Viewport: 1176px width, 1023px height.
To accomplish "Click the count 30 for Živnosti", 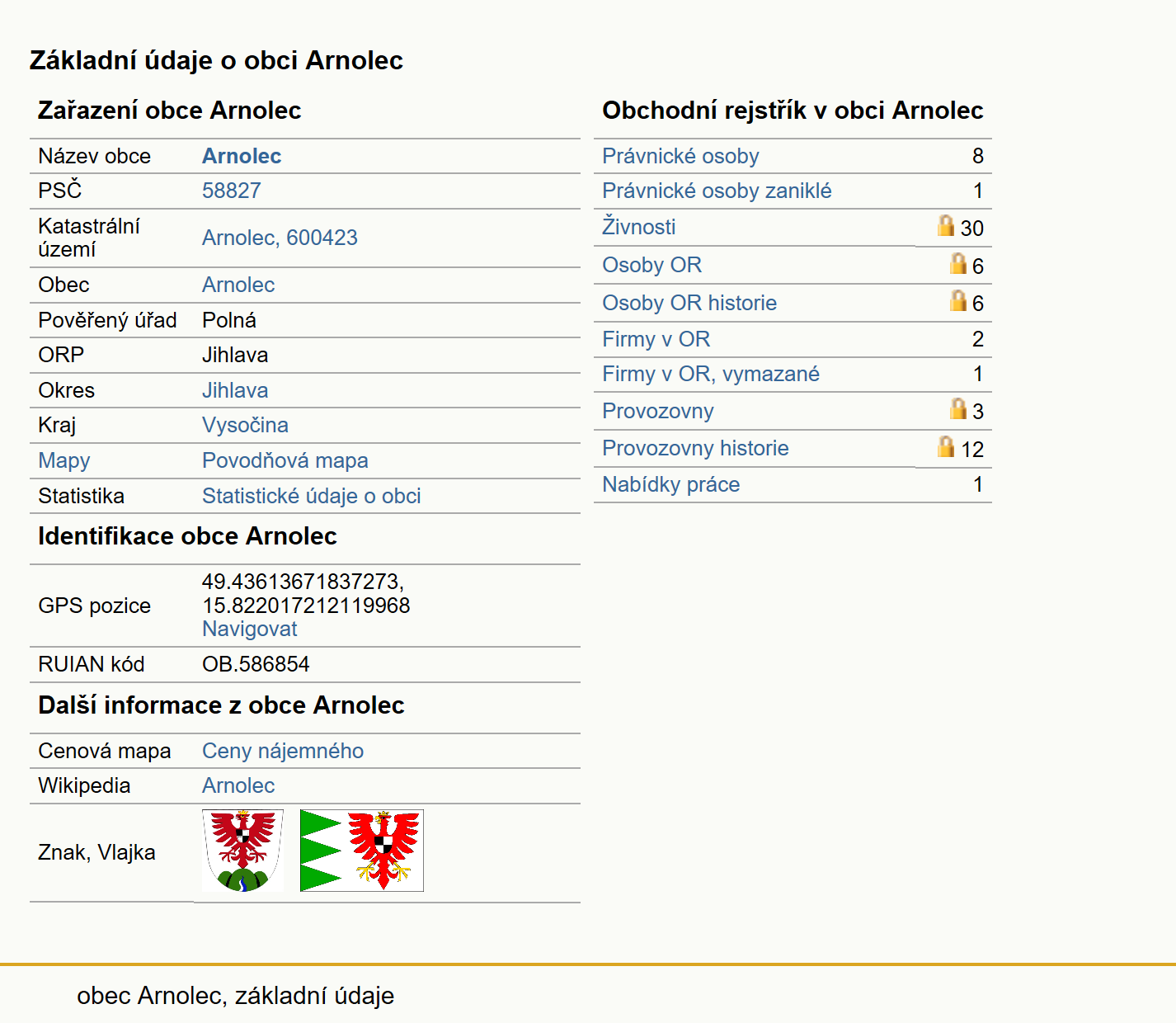I will click(972, 229).
